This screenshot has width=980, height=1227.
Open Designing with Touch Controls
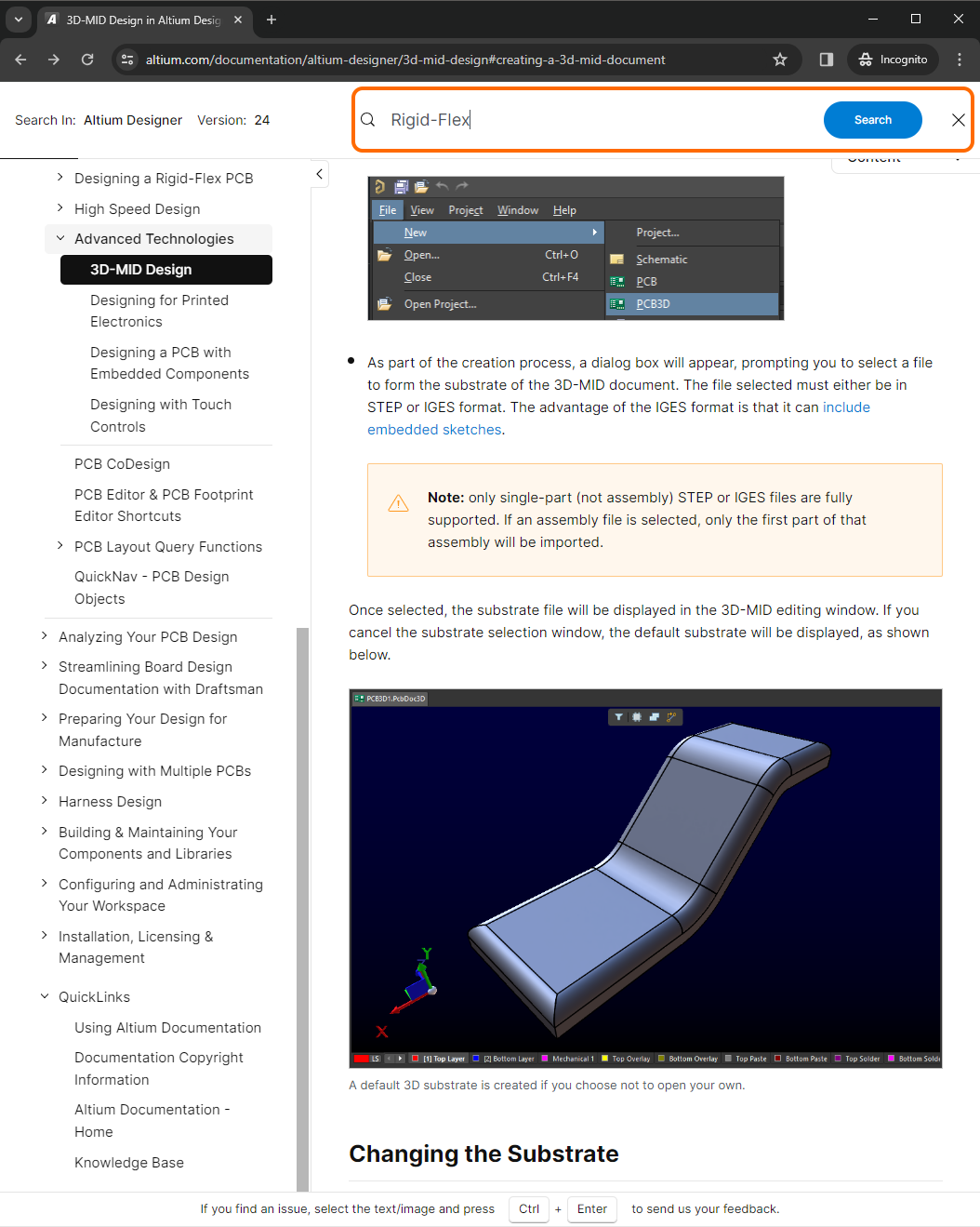(161, 416)
